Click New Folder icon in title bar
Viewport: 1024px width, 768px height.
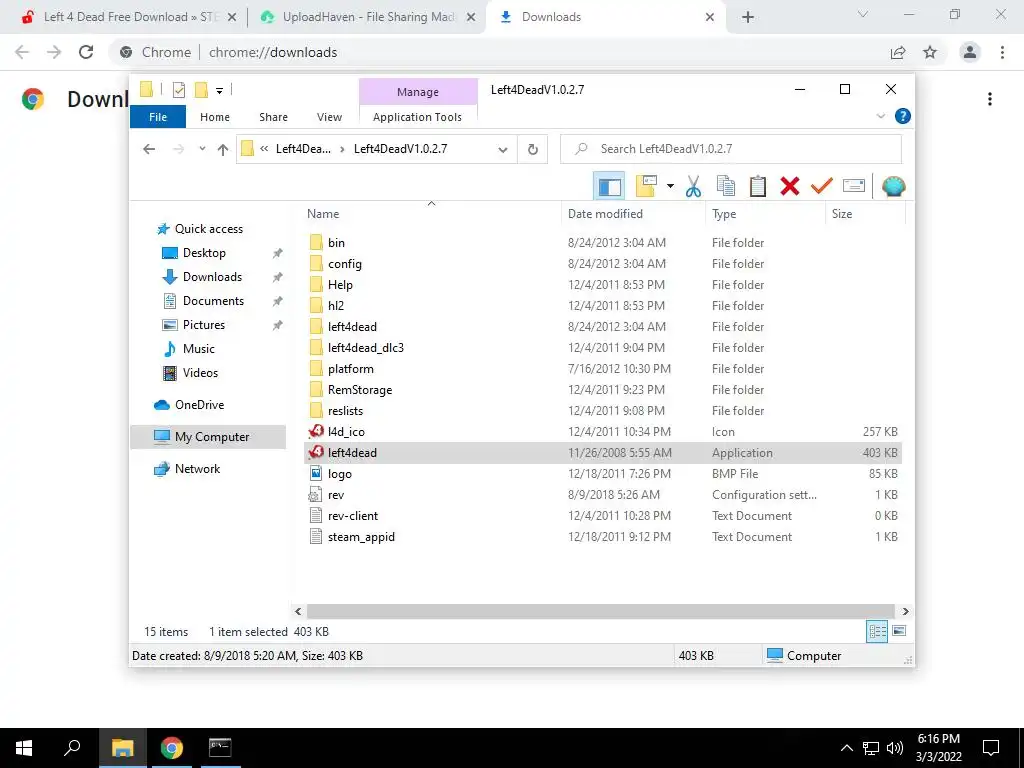click(x=202, y=90)
